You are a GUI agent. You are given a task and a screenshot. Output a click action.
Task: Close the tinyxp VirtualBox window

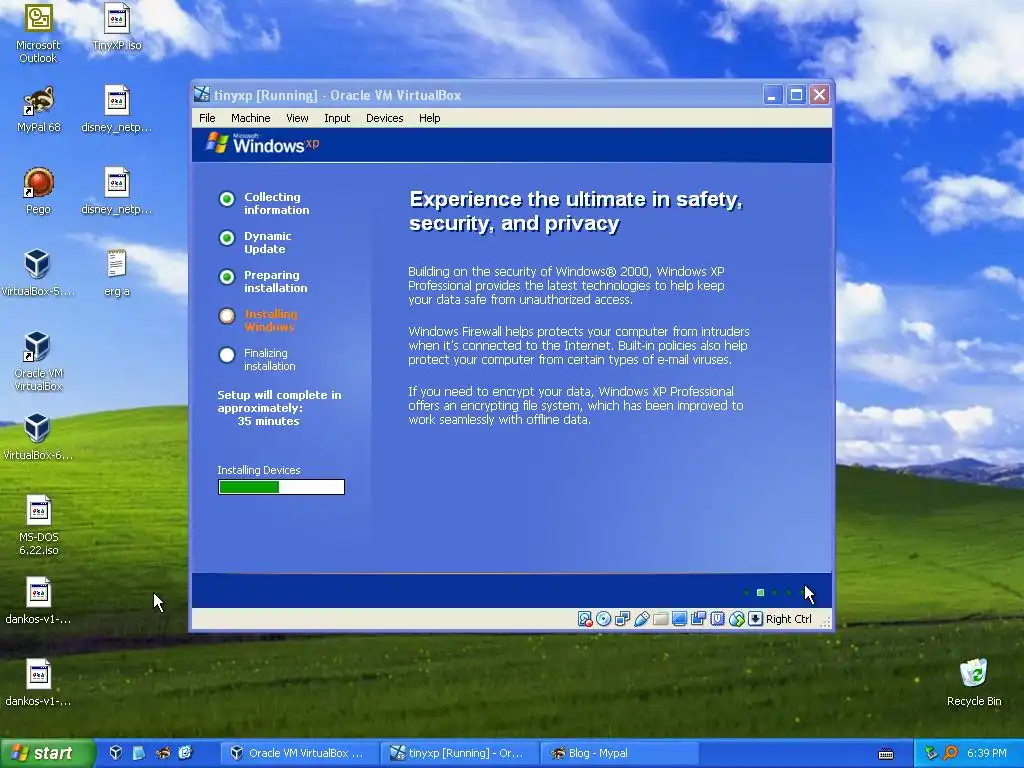click(x=820, y=95)
